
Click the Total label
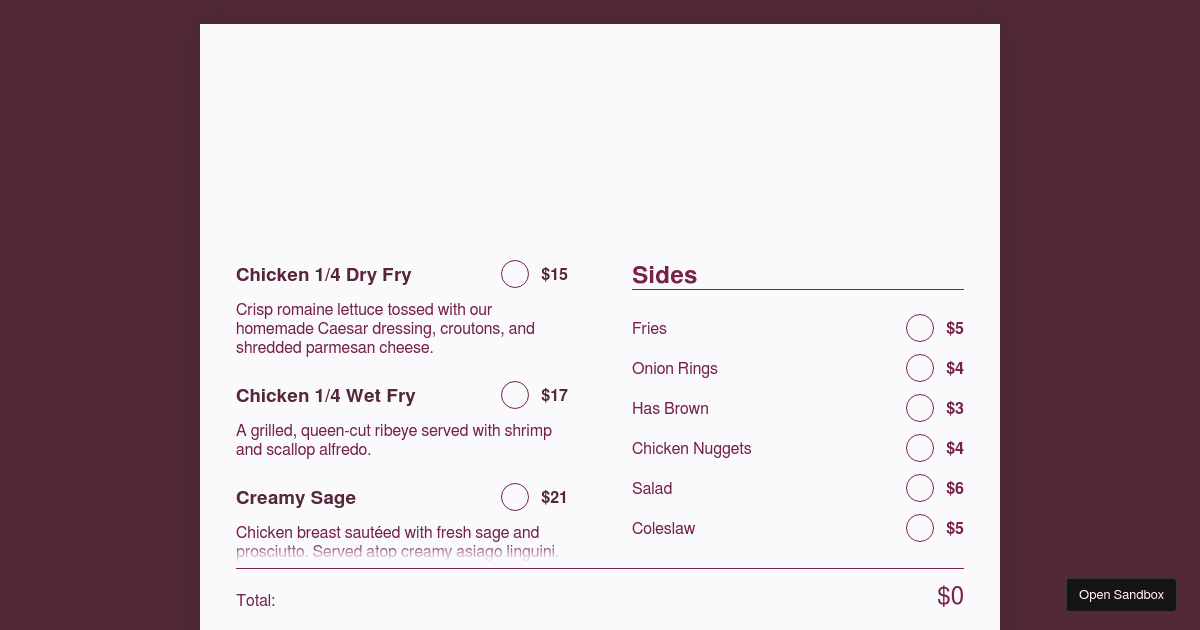point(255,600)
